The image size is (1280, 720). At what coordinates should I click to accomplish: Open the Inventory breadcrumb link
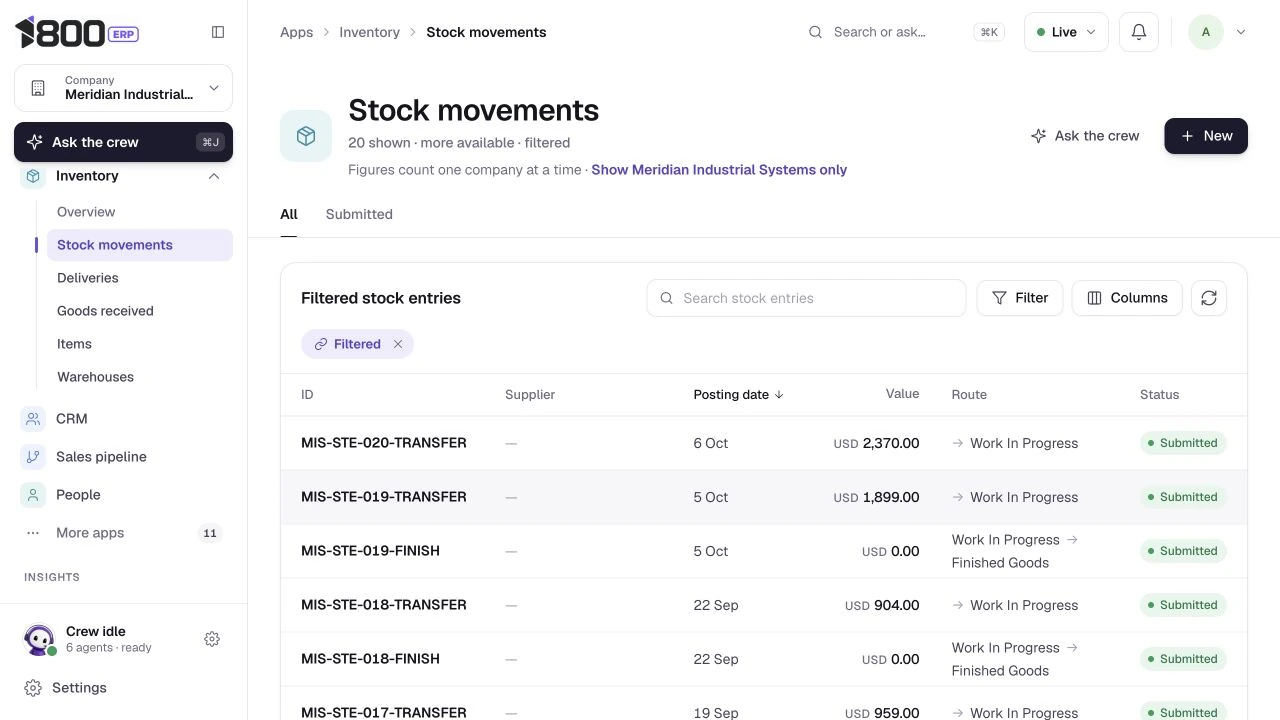369,32
